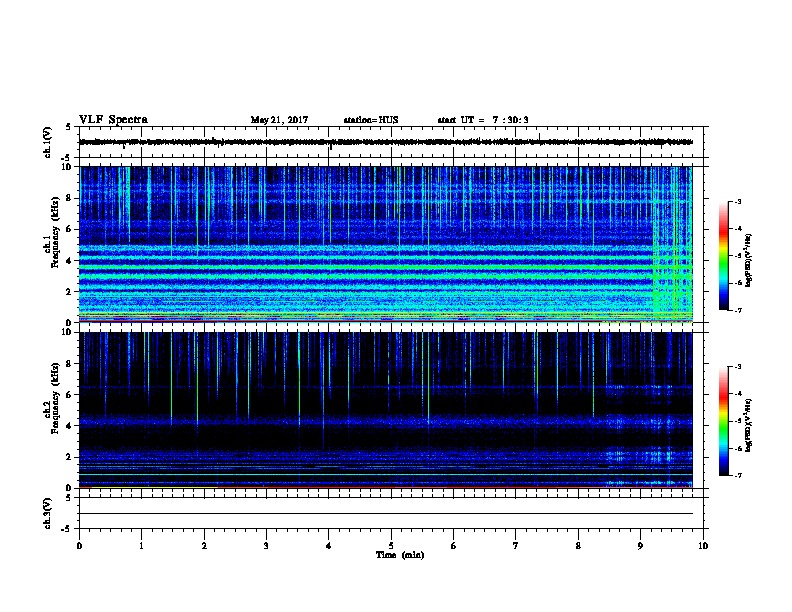Click the time axis tick label "9"
The width and height of the screenshot is (792, 612).
point(640,546)
